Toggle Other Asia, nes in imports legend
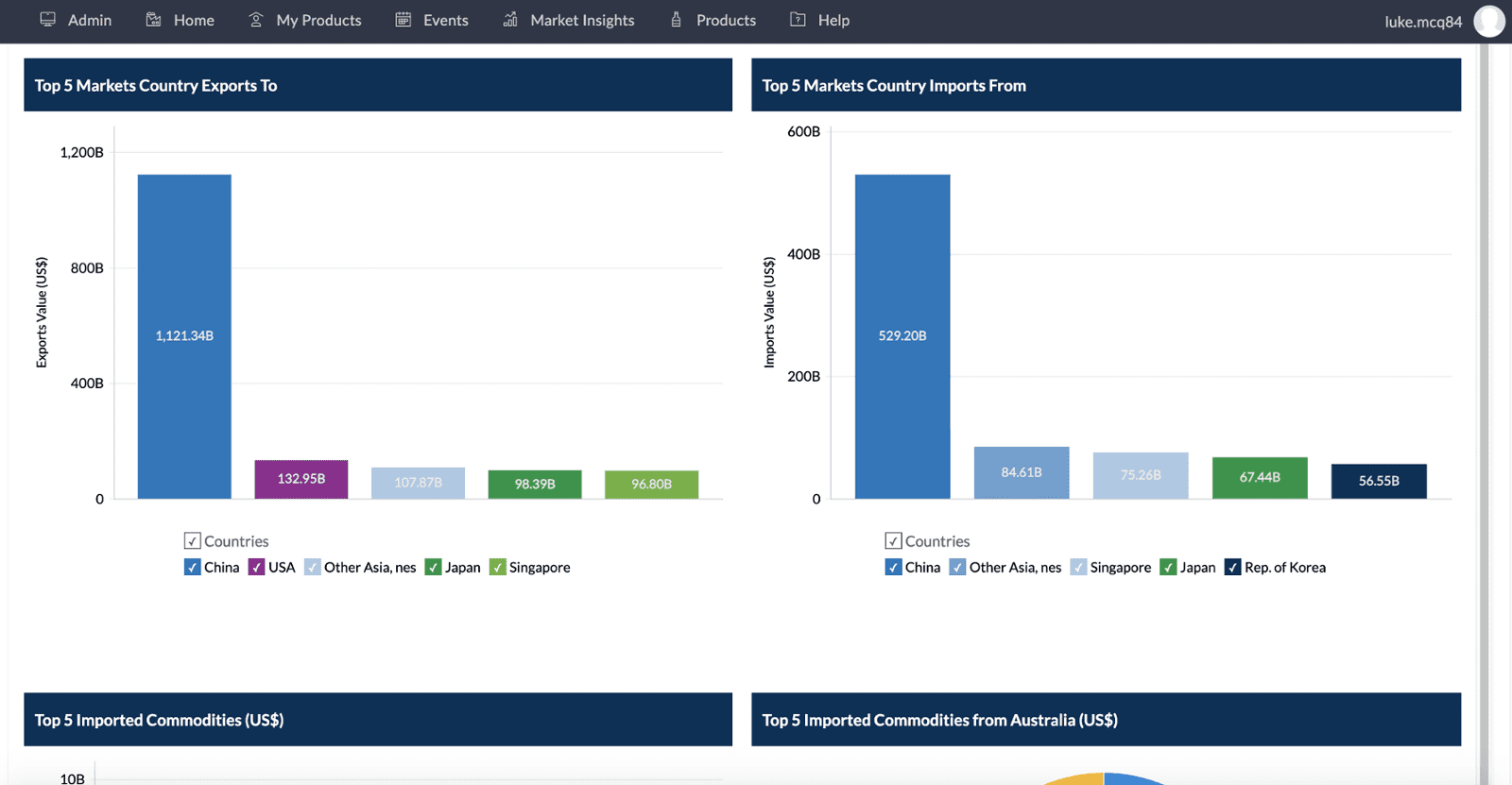 pyautogui.click(x=957, y=567)
